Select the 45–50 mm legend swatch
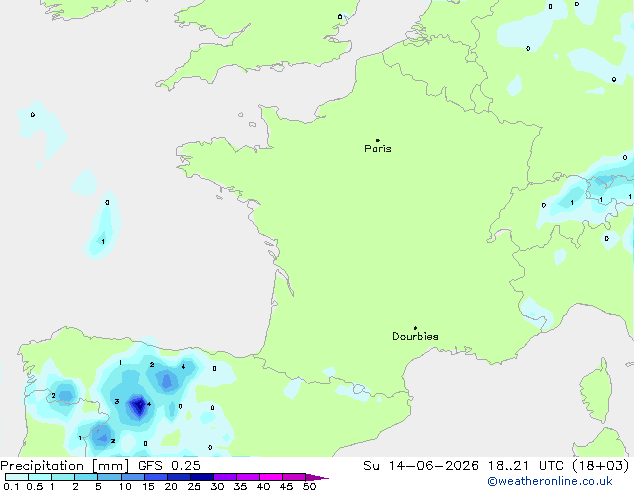634x490 pixels. tap(294, 477)
